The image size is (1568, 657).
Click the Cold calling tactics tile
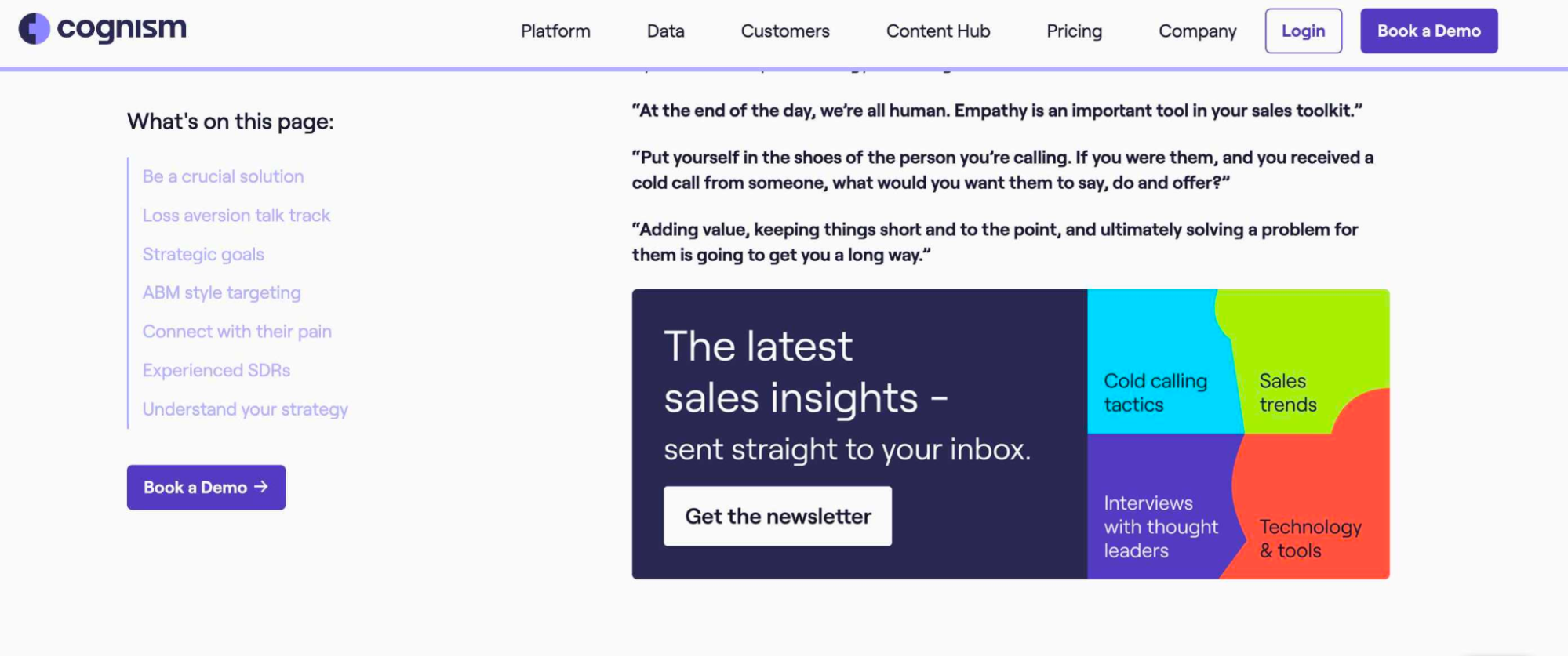pos(1155,392)
